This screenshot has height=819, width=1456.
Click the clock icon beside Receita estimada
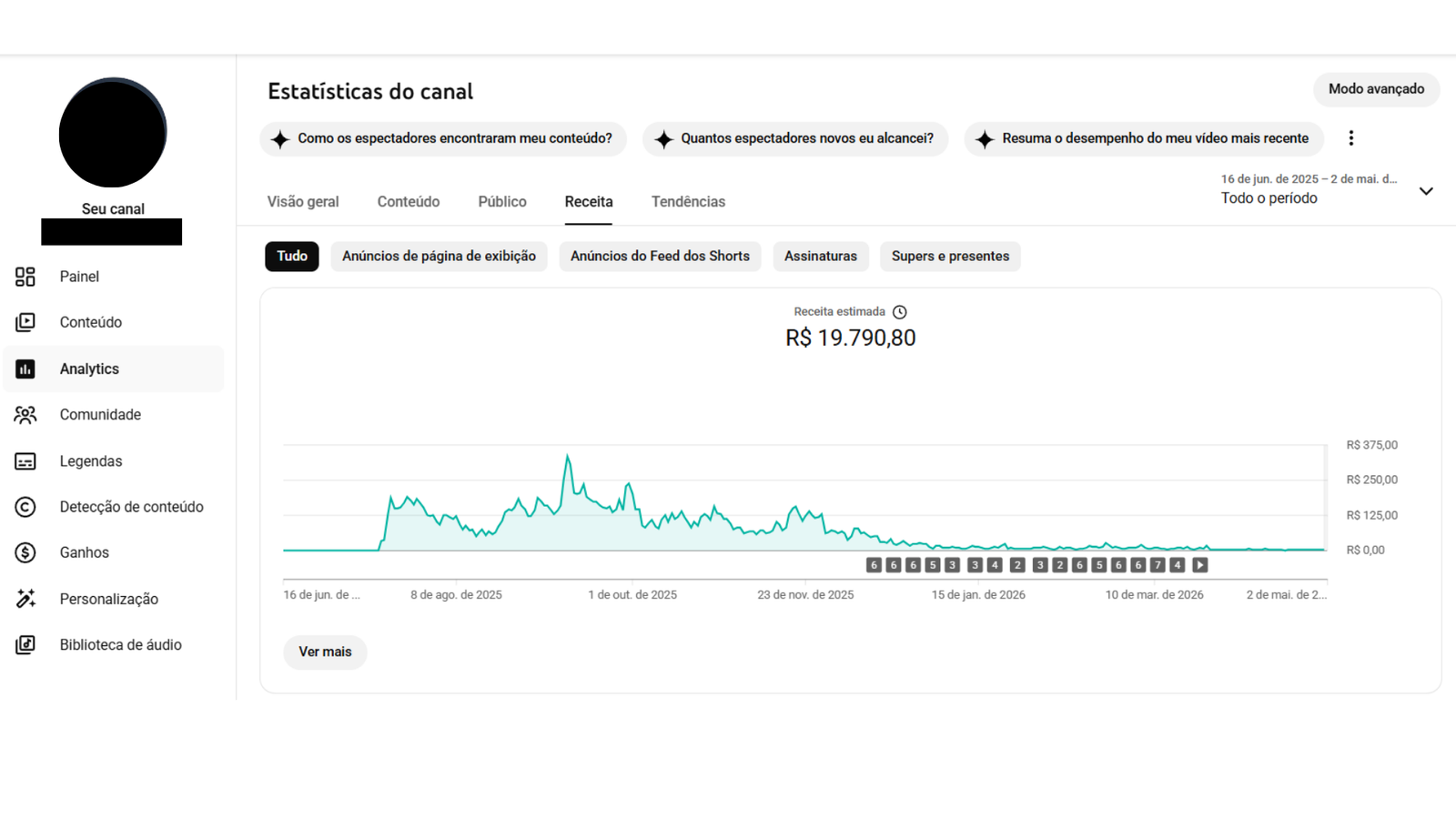coord(900,312)
